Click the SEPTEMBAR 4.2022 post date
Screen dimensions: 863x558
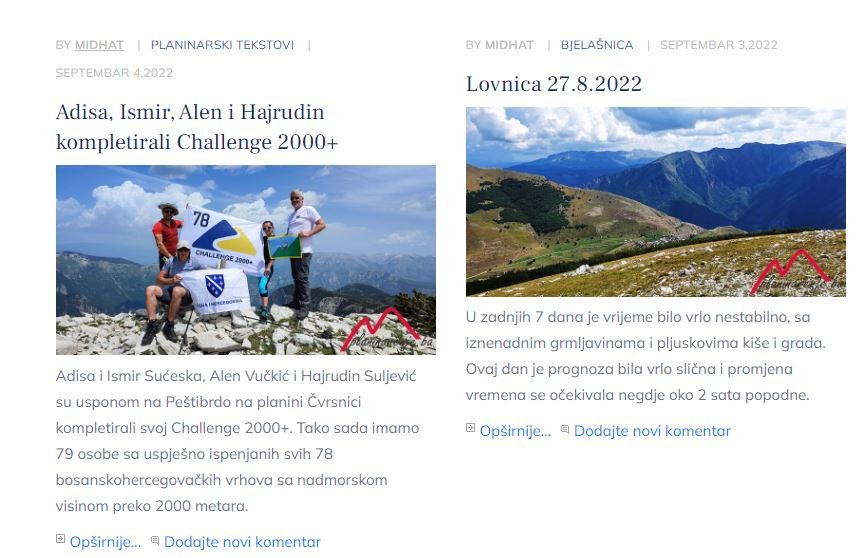[114, 73]
